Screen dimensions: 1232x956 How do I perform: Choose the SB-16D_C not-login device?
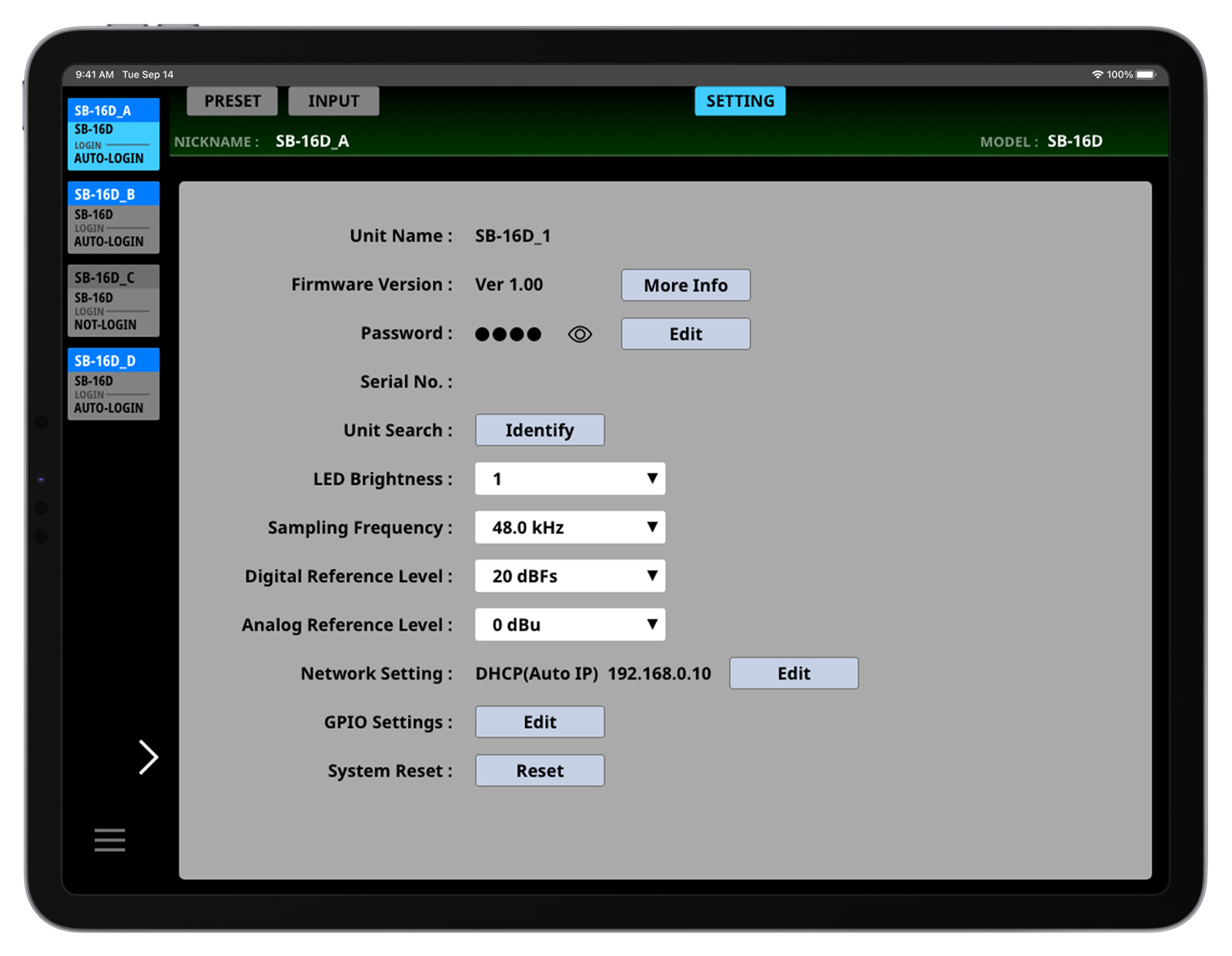(113, 300)
